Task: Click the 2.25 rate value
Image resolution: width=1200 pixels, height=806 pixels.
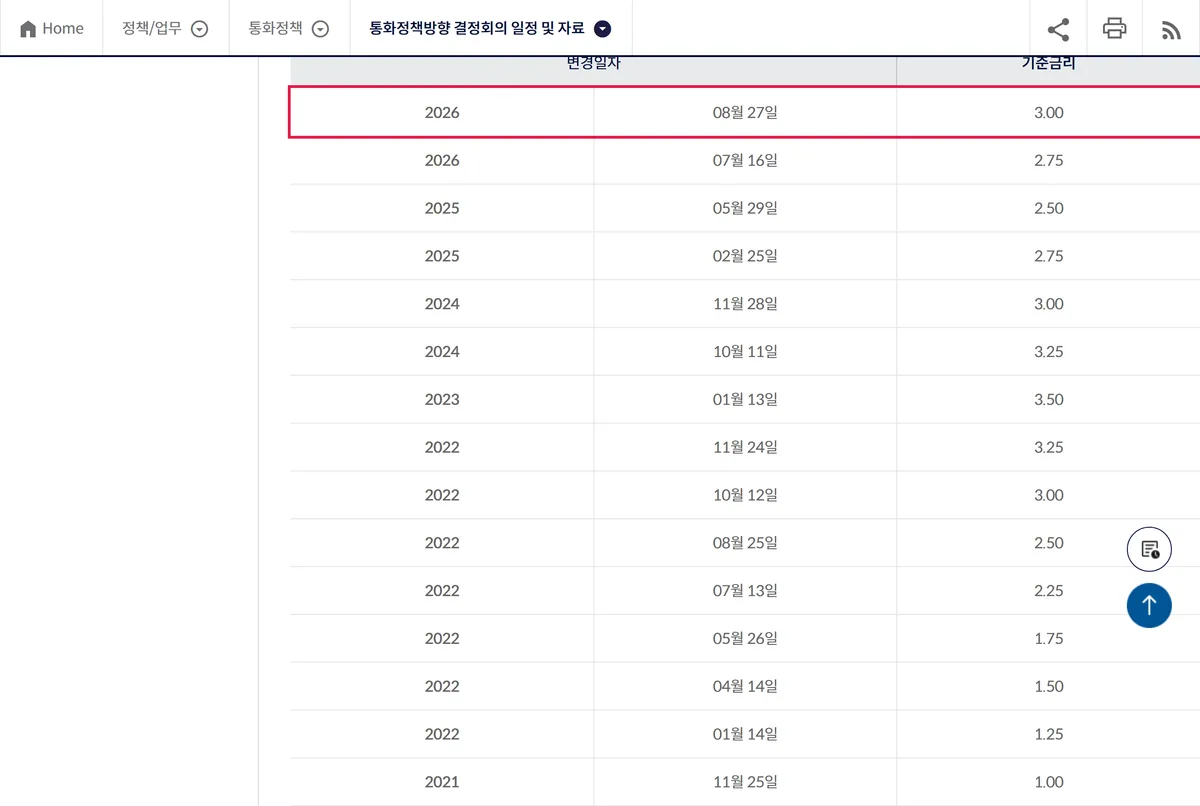Action: [1048, 591]
